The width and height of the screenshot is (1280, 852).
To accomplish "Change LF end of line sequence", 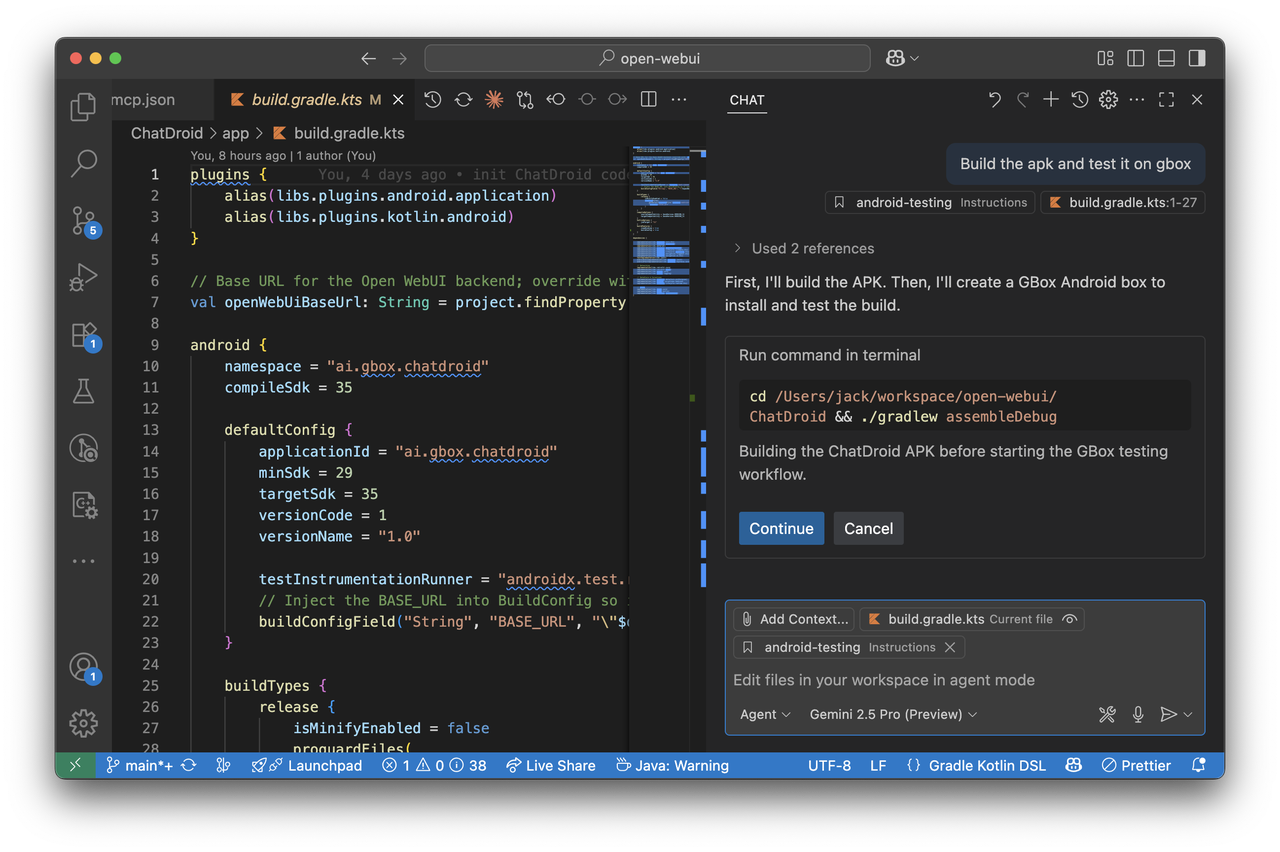I will pyautogui.click(x=878, y=765).
